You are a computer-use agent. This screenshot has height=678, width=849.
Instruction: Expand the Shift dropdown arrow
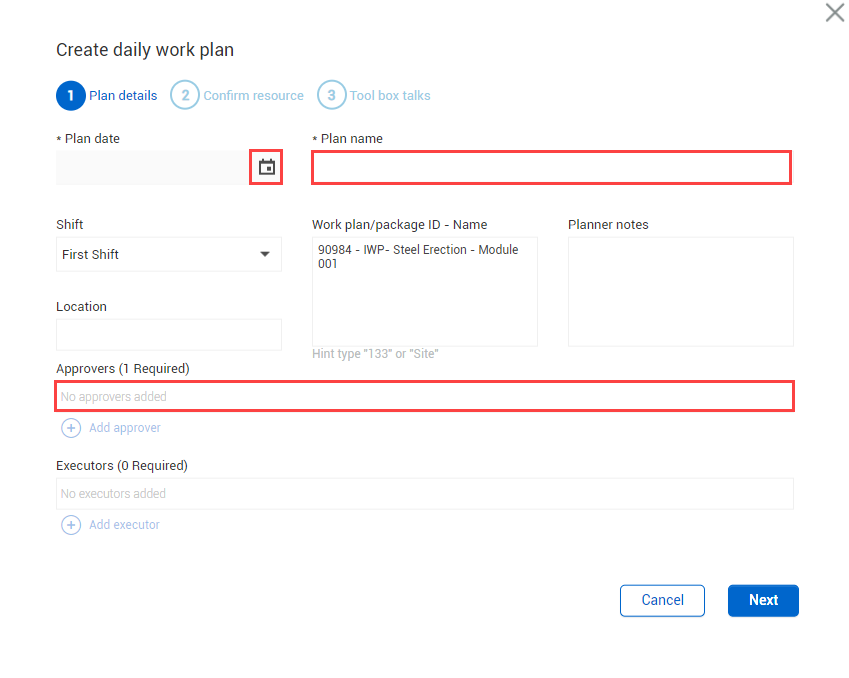(265, 255)
